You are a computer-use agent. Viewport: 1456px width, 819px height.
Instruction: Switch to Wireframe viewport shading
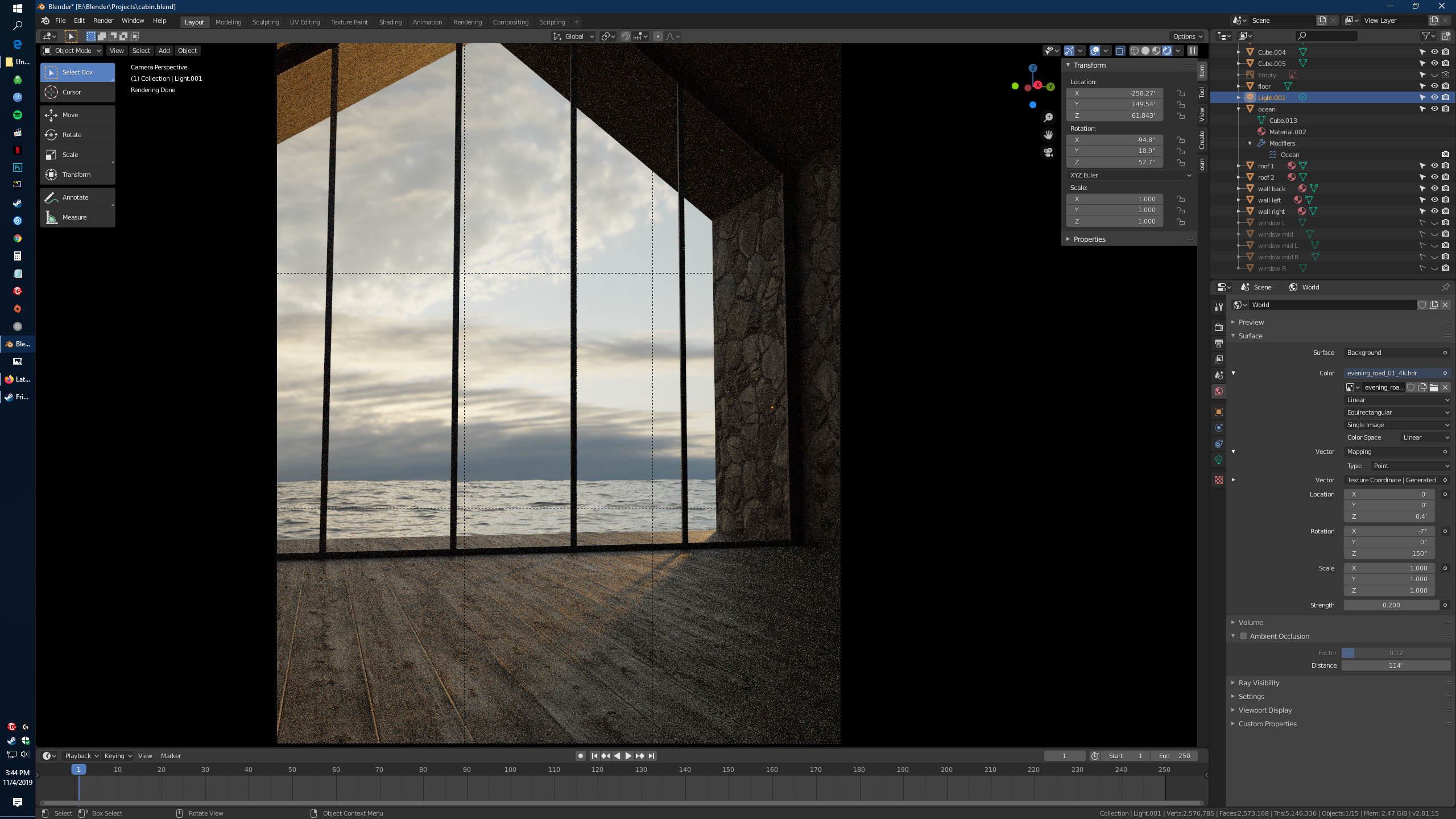tap(1135, 51)
